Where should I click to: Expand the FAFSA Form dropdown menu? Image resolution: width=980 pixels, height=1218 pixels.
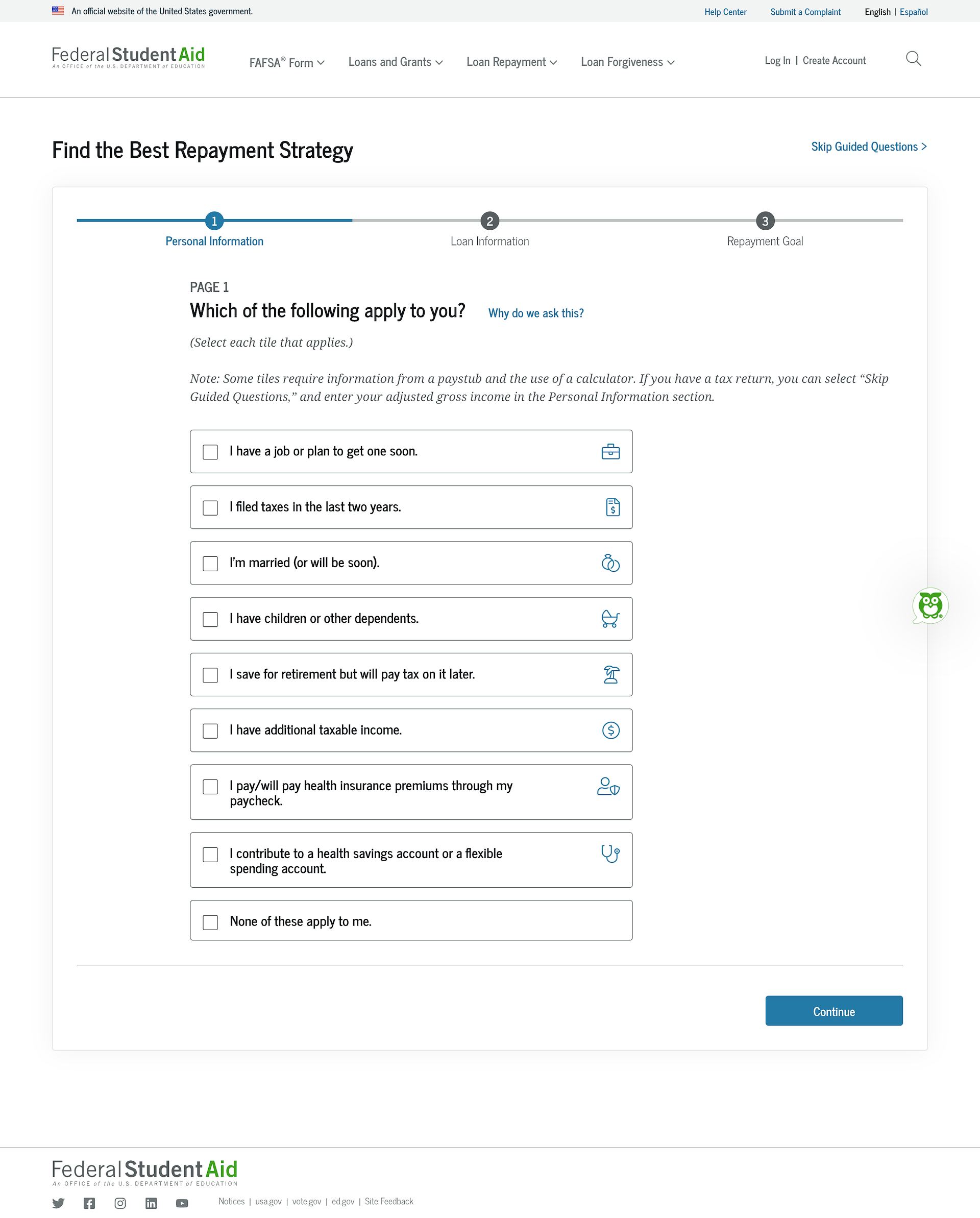(286, 62)
